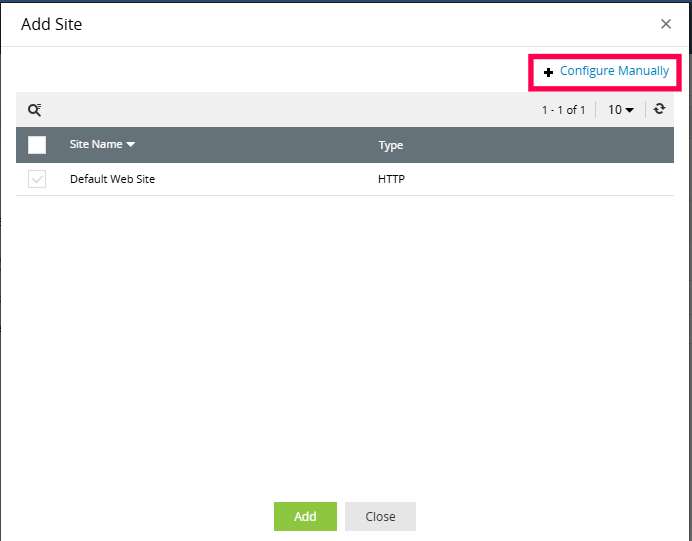Open the rows-per-page 10 dropdown

(x=621, y=109)
